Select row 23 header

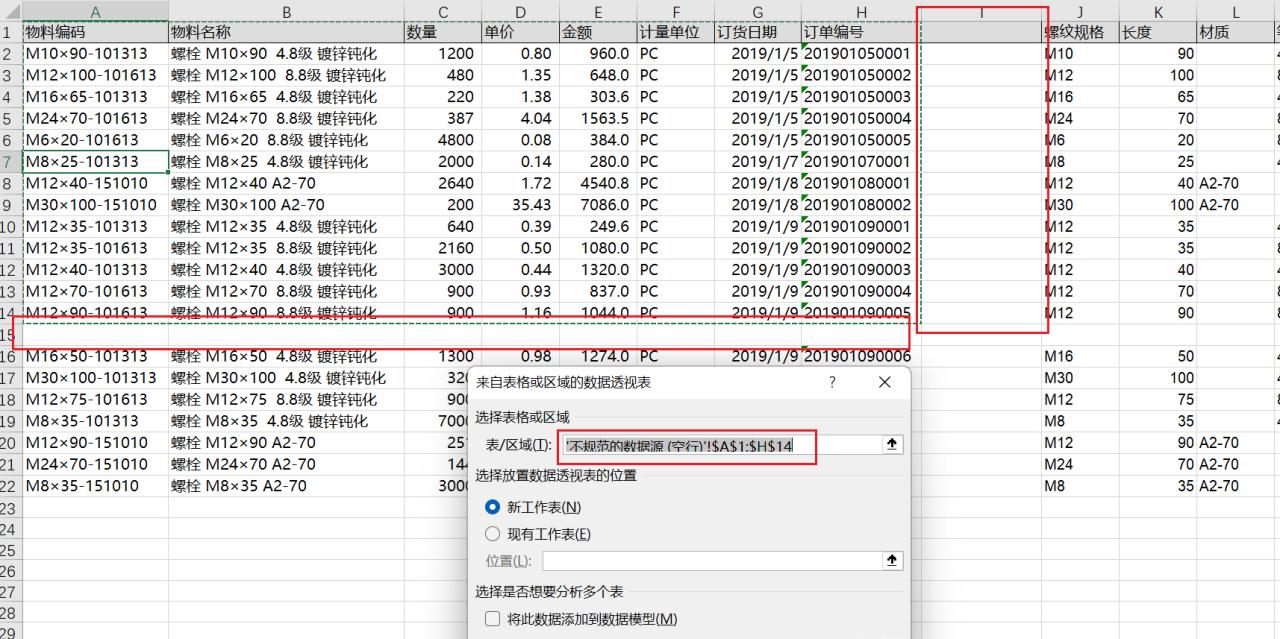coord(10,508)
